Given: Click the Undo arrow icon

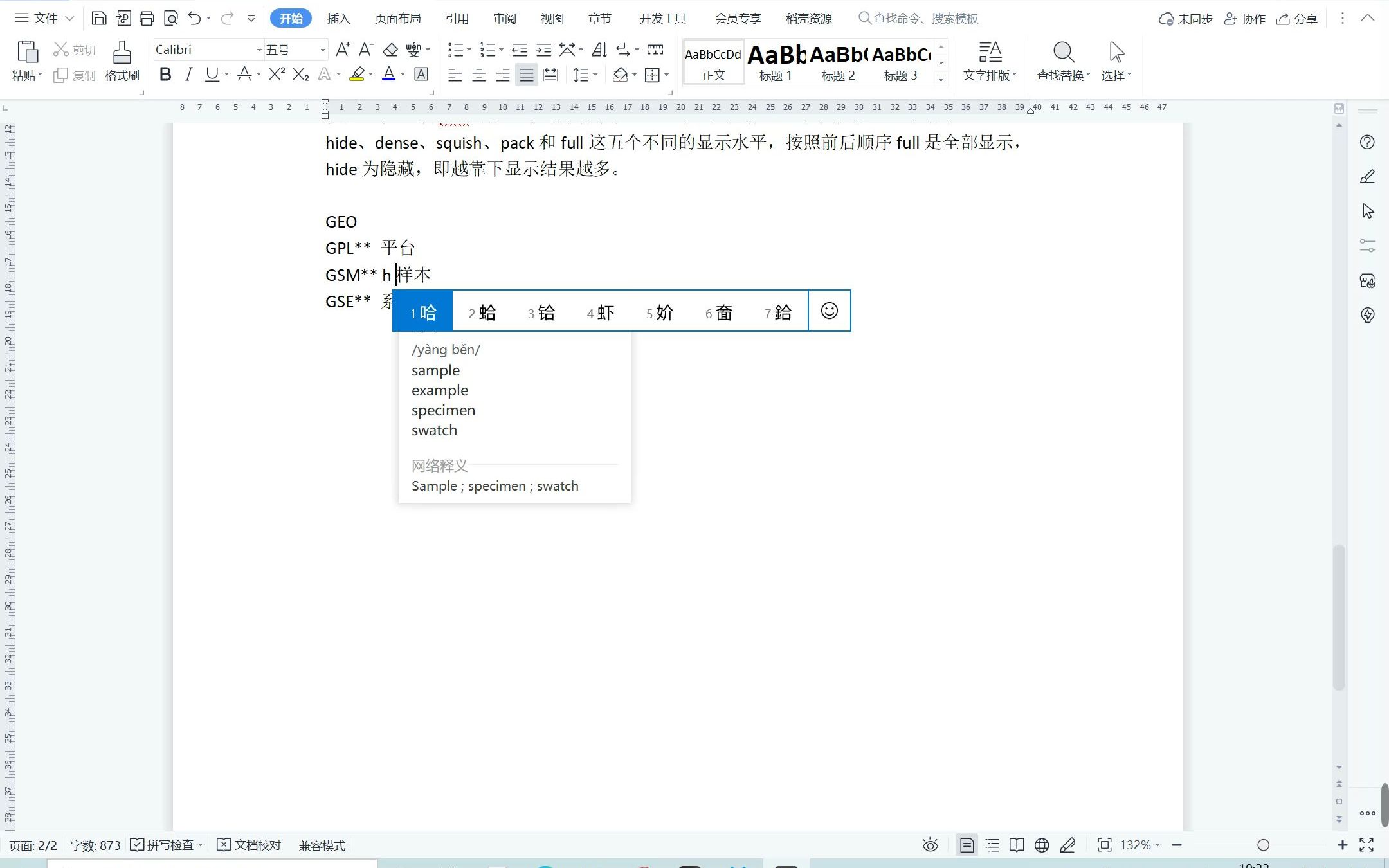Looking at the screenshot, I should coord(194,18).
